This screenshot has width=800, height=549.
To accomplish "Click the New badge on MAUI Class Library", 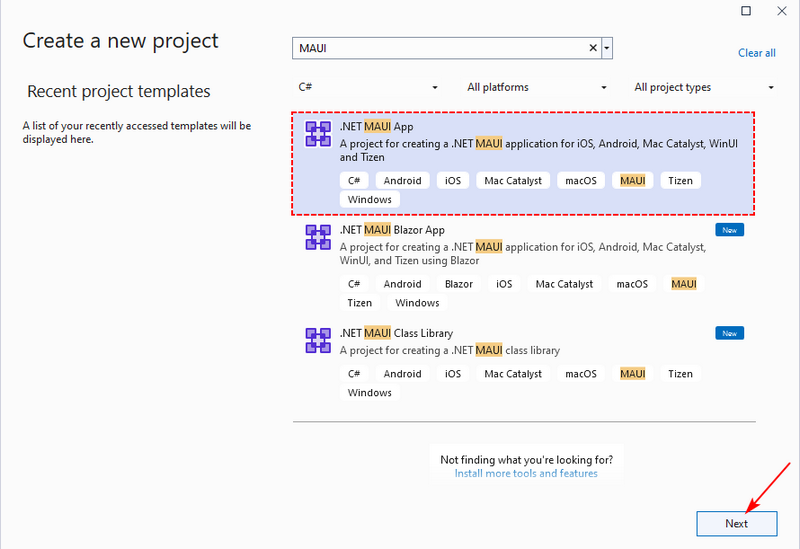I will point(730,333).
